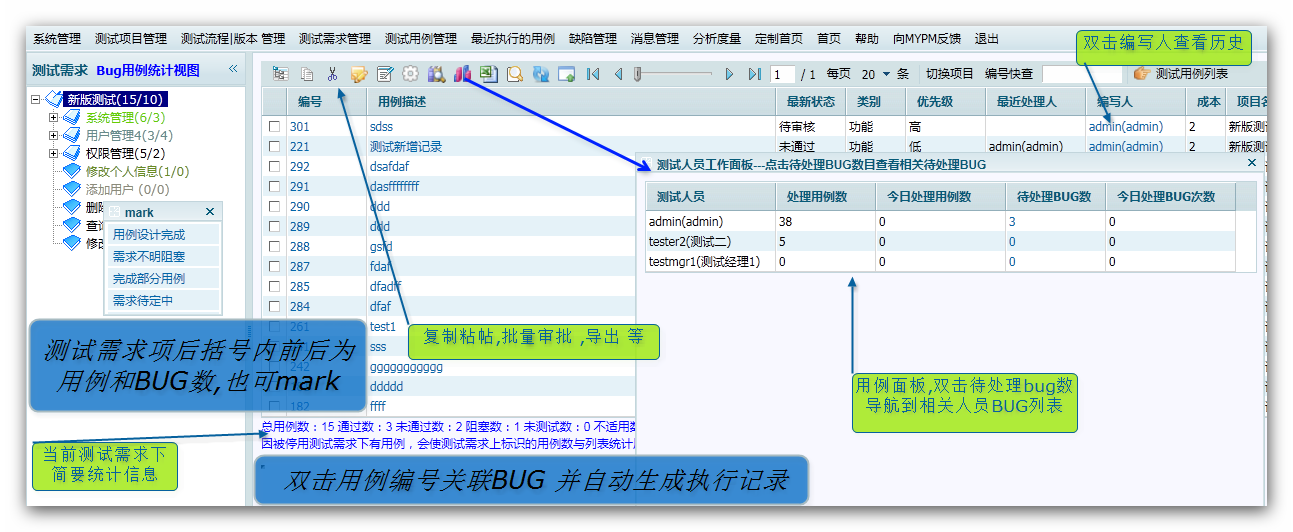Click 切换项目 button
This screenshot has width=1293, height=532.
point(950,74)
